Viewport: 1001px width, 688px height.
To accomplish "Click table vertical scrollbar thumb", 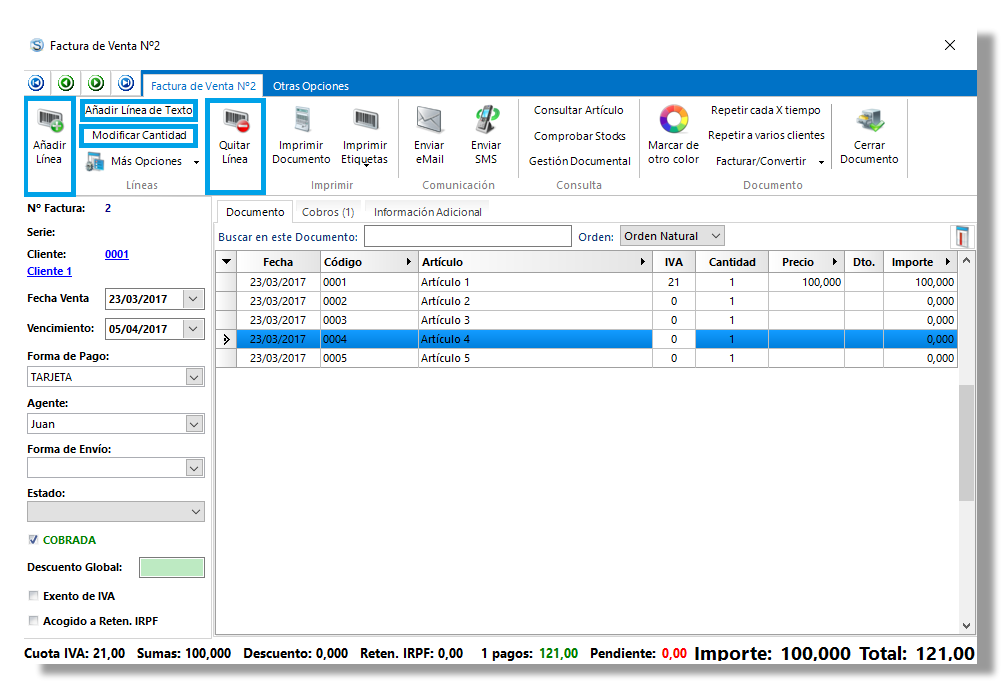I will click(x=967, y=443).
